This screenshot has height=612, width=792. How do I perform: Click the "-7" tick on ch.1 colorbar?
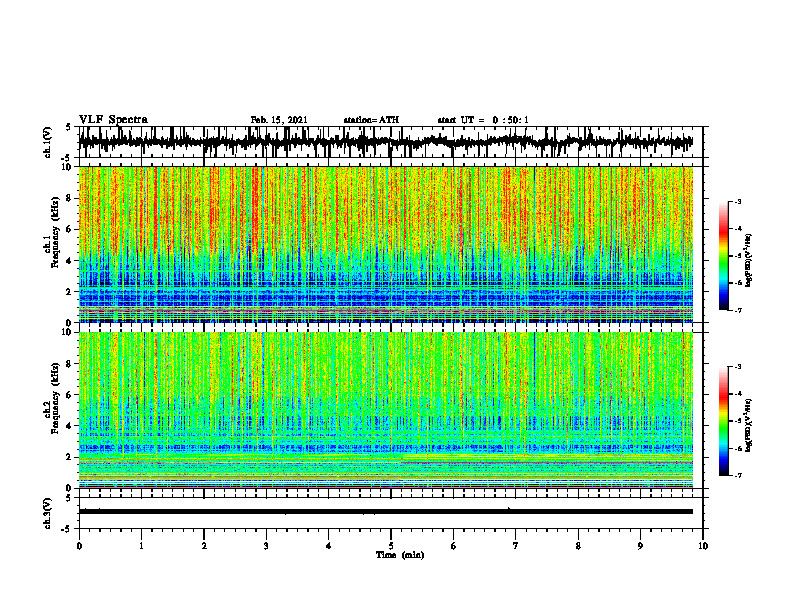pyautogui.click(x=738, y=310)
